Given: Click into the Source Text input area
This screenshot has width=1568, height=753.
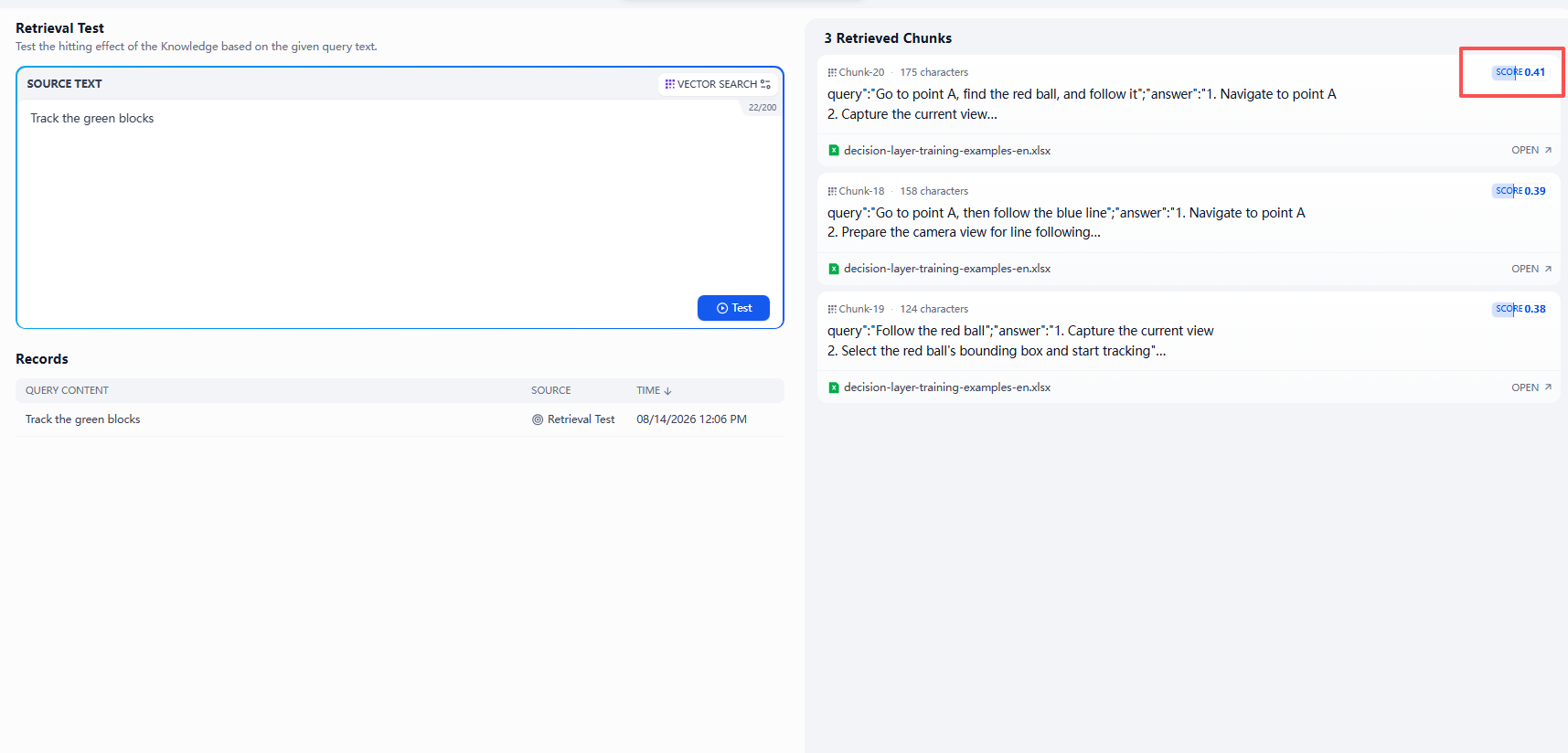Looking at the screenshot, I should [400, 196].
